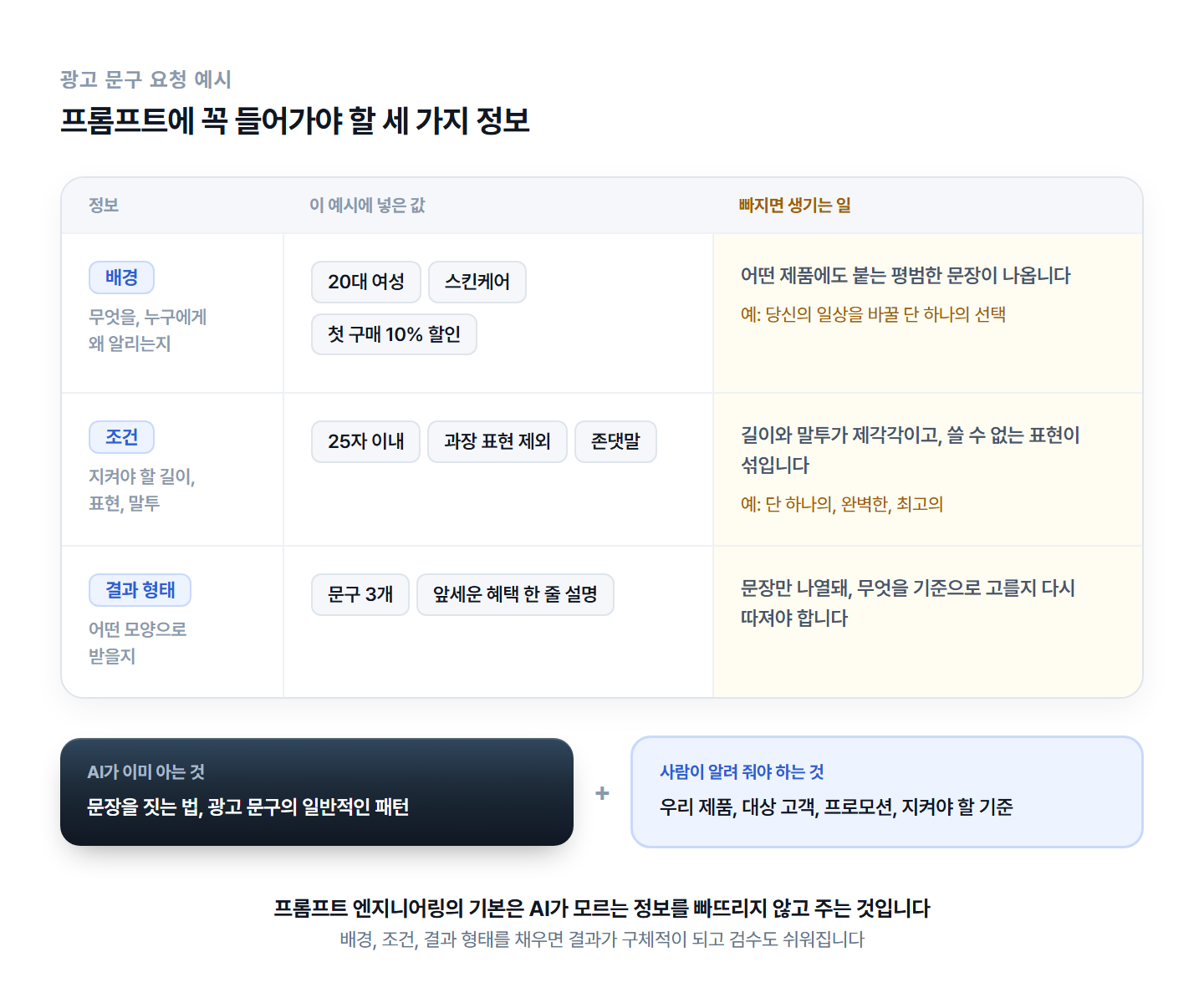Click the "이 예시에 넣은 값" column header
This screenshot has width=1204, height=1008.
pyautogui.click(x=367, y=205)
